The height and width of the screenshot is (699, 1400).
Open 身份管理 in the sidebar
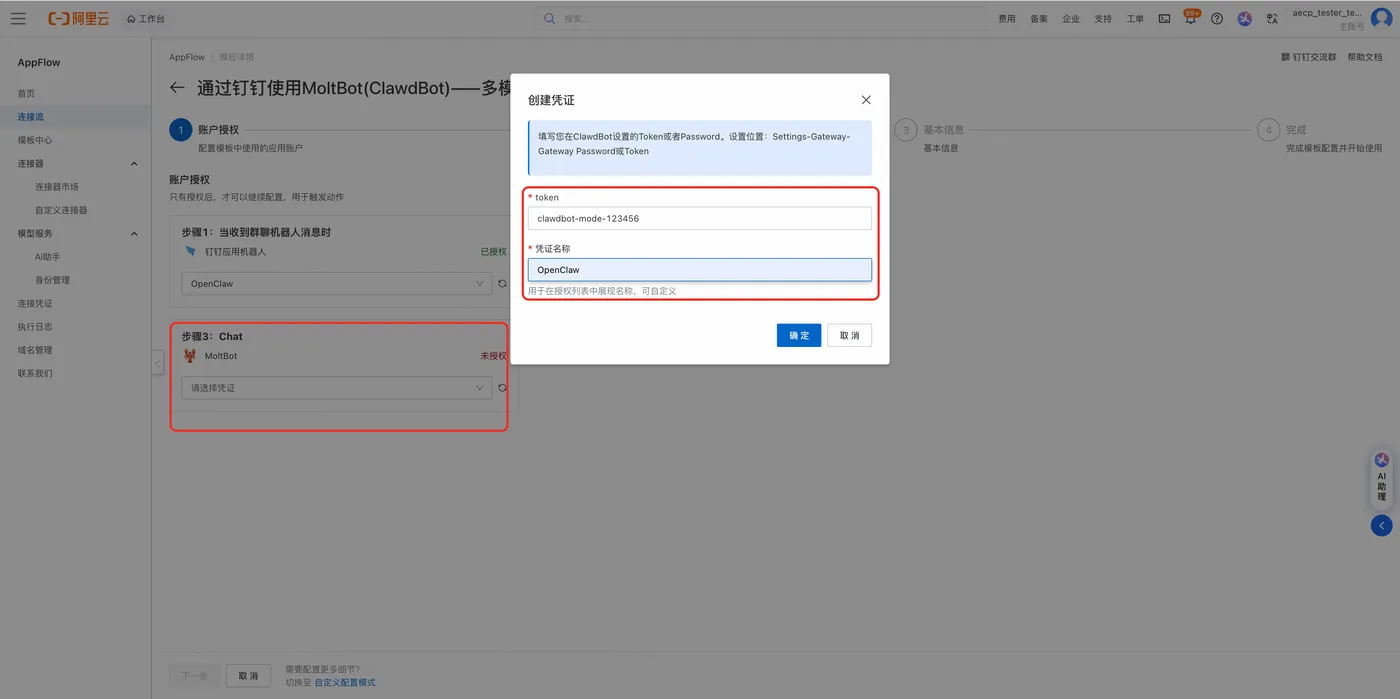click(52, 280)
